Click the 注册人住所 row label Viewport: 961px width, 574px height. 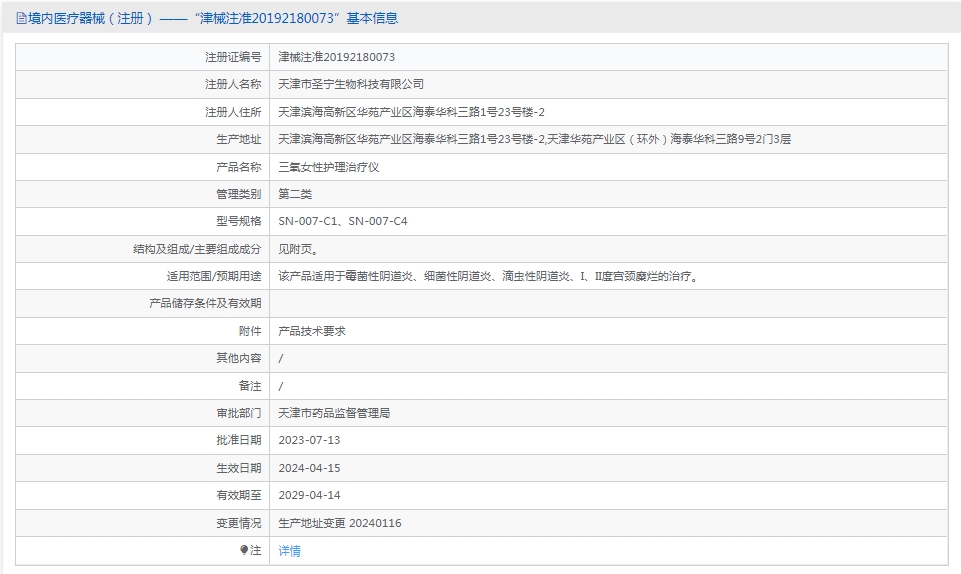coord(233,112)
